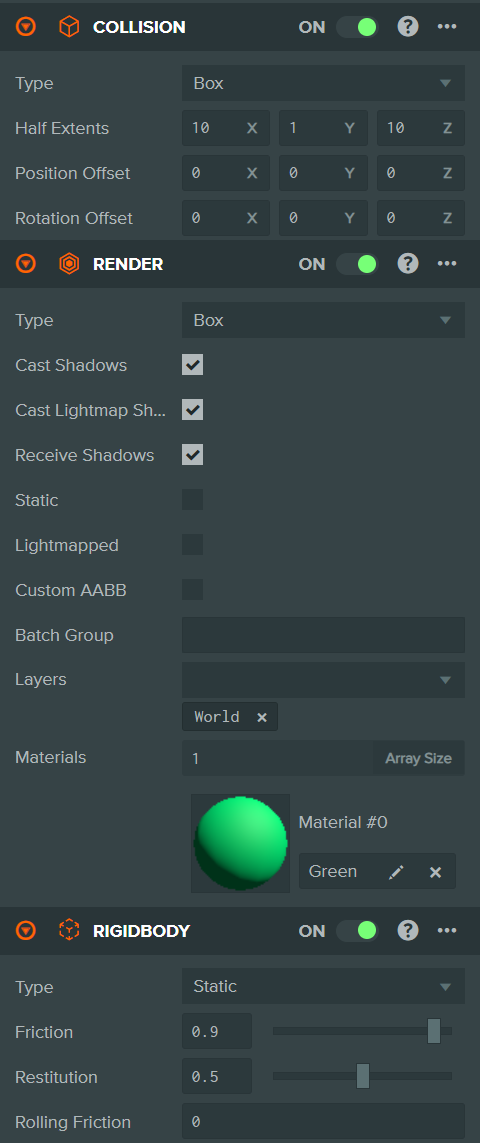The image size is (480, 1143).
Task: Turn off the Render component switch
Action: pos(357,264)
